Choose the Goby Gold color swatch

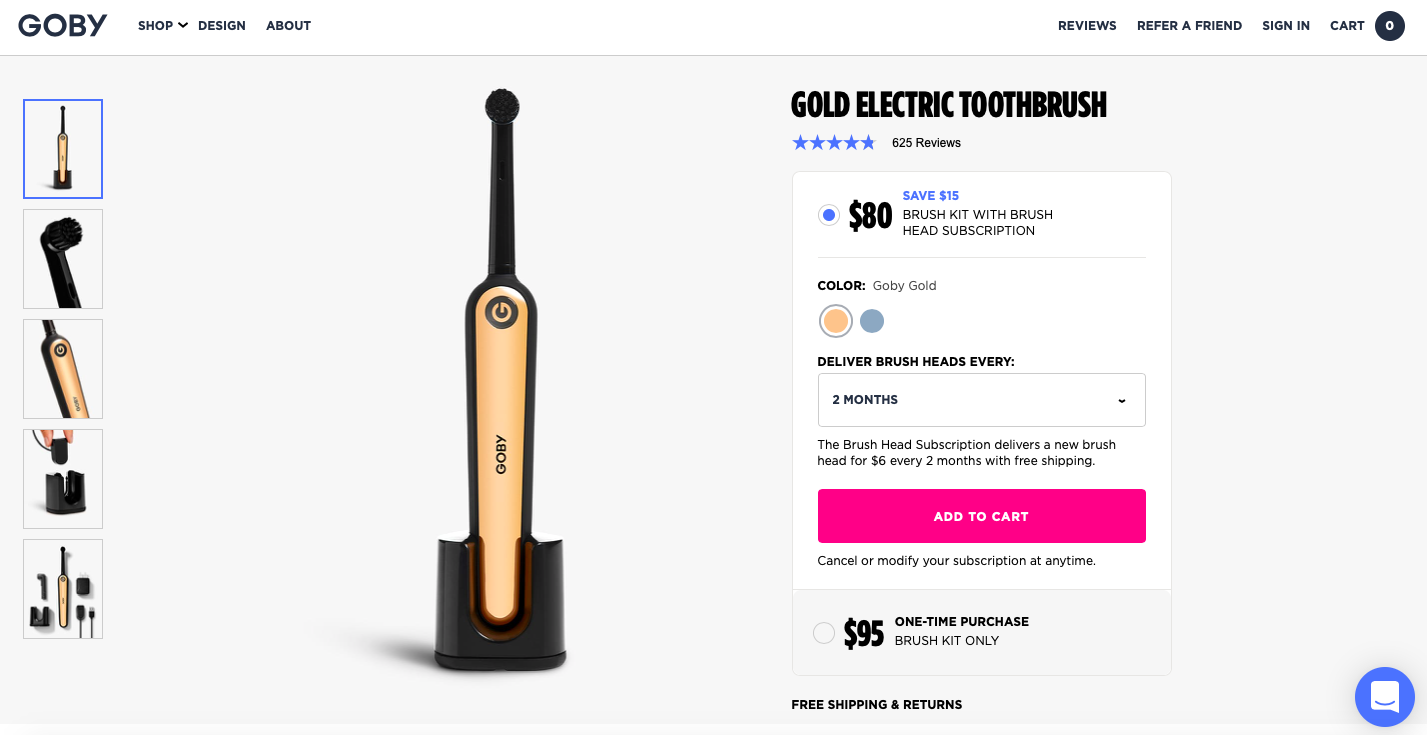836,321
